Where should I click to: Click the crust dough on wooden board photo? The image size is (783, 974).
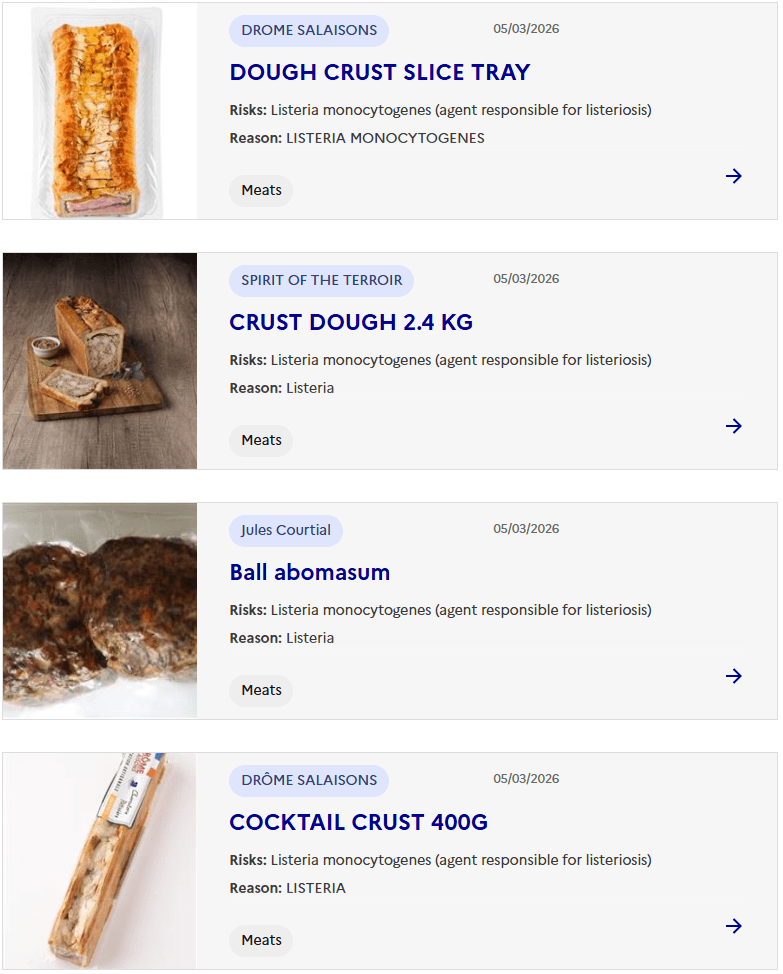click(x=100, y=361)
